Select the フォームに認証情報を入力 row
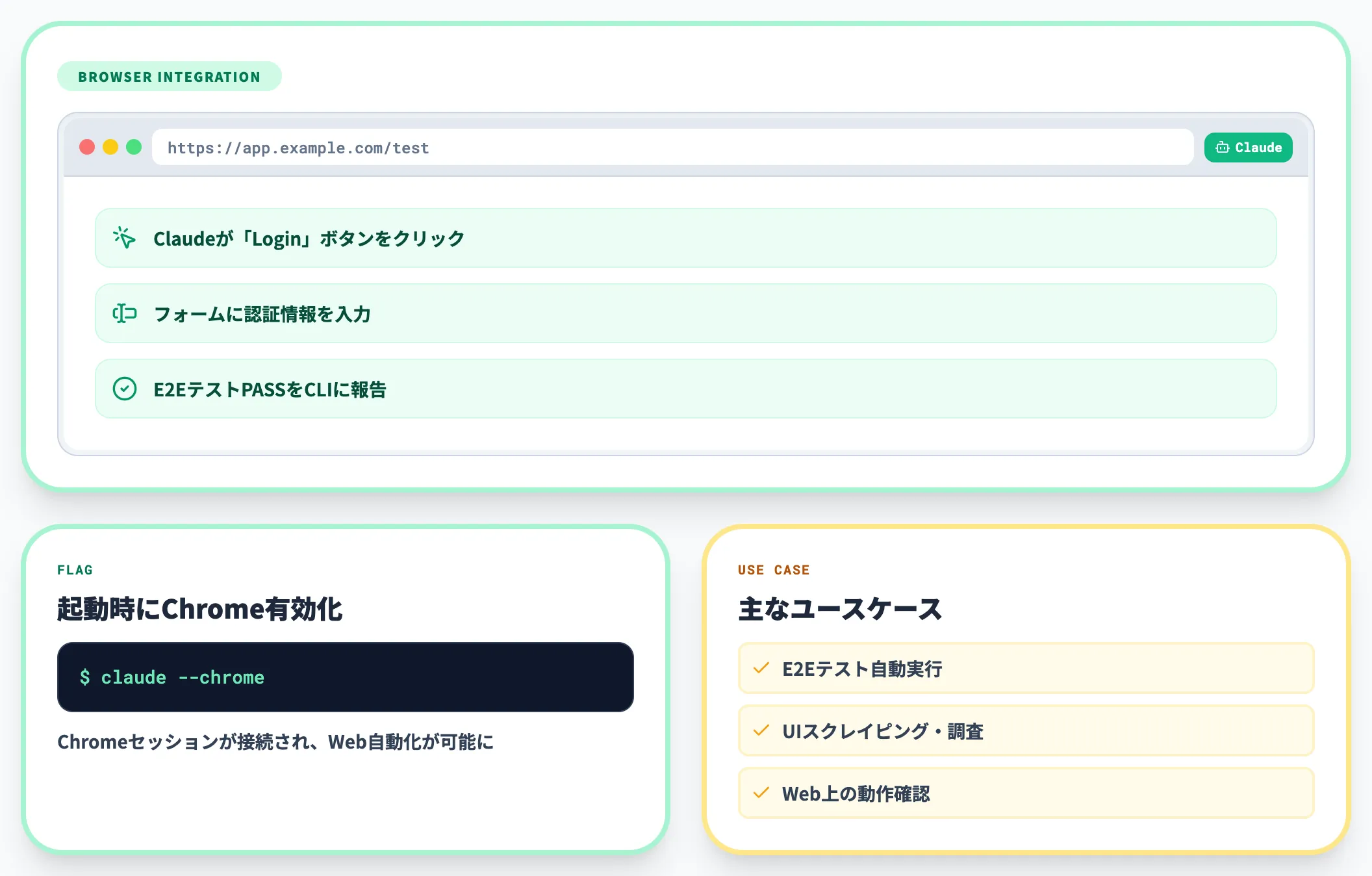The height and width of the screenshot is (876, 1372). (685, 313)
